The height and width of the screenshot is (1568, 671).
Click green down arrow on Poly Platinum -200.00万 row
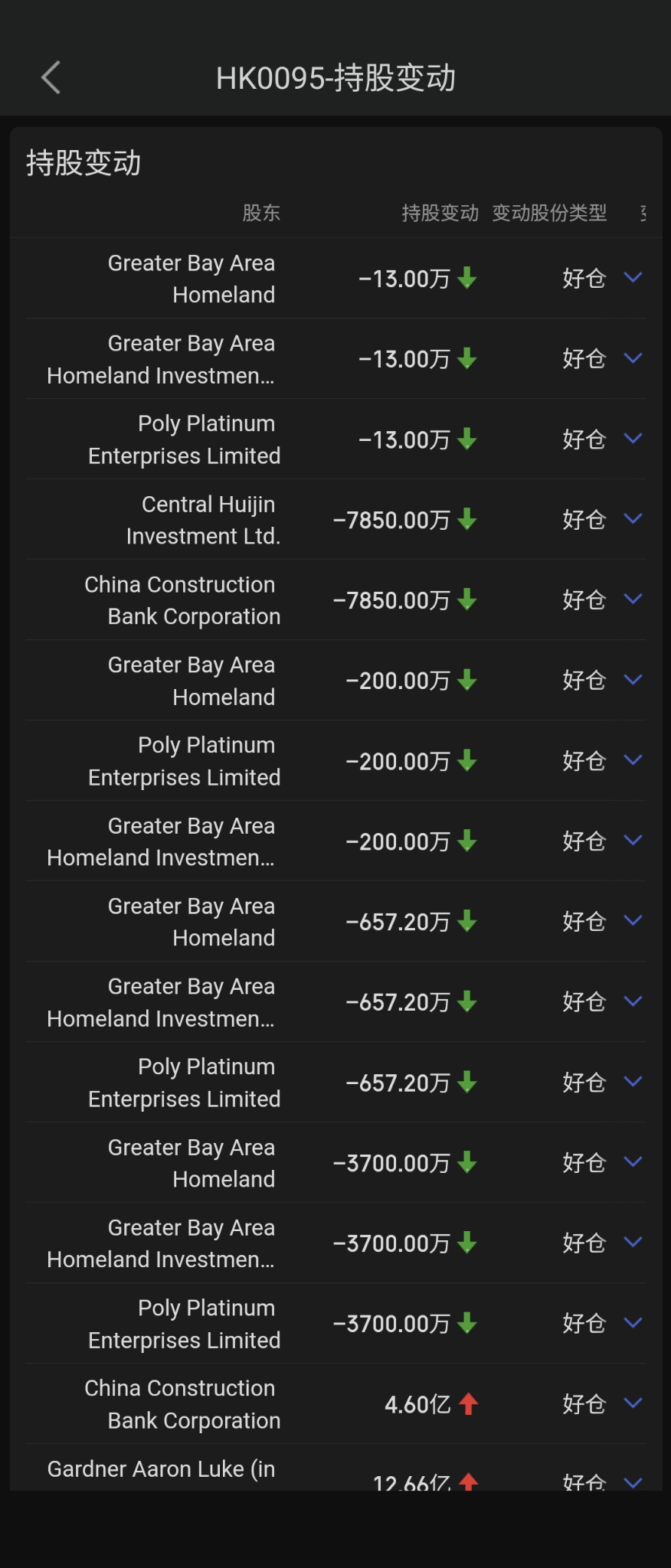point(467,761)
